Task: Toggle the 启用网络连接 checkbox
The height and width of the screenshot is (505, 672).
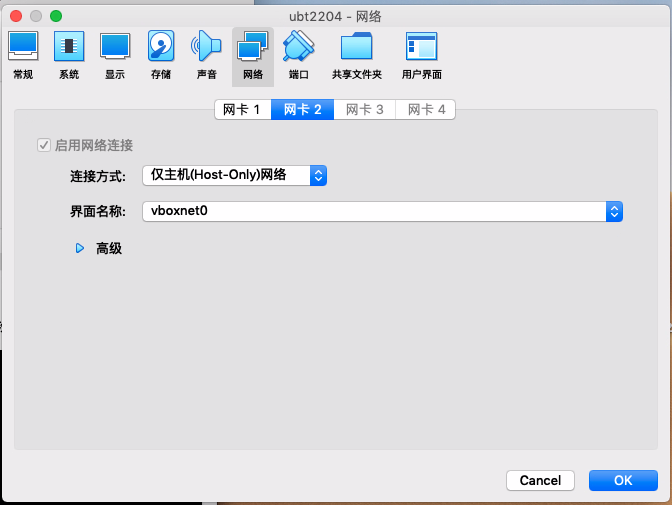Action: (x=43, y=145)
